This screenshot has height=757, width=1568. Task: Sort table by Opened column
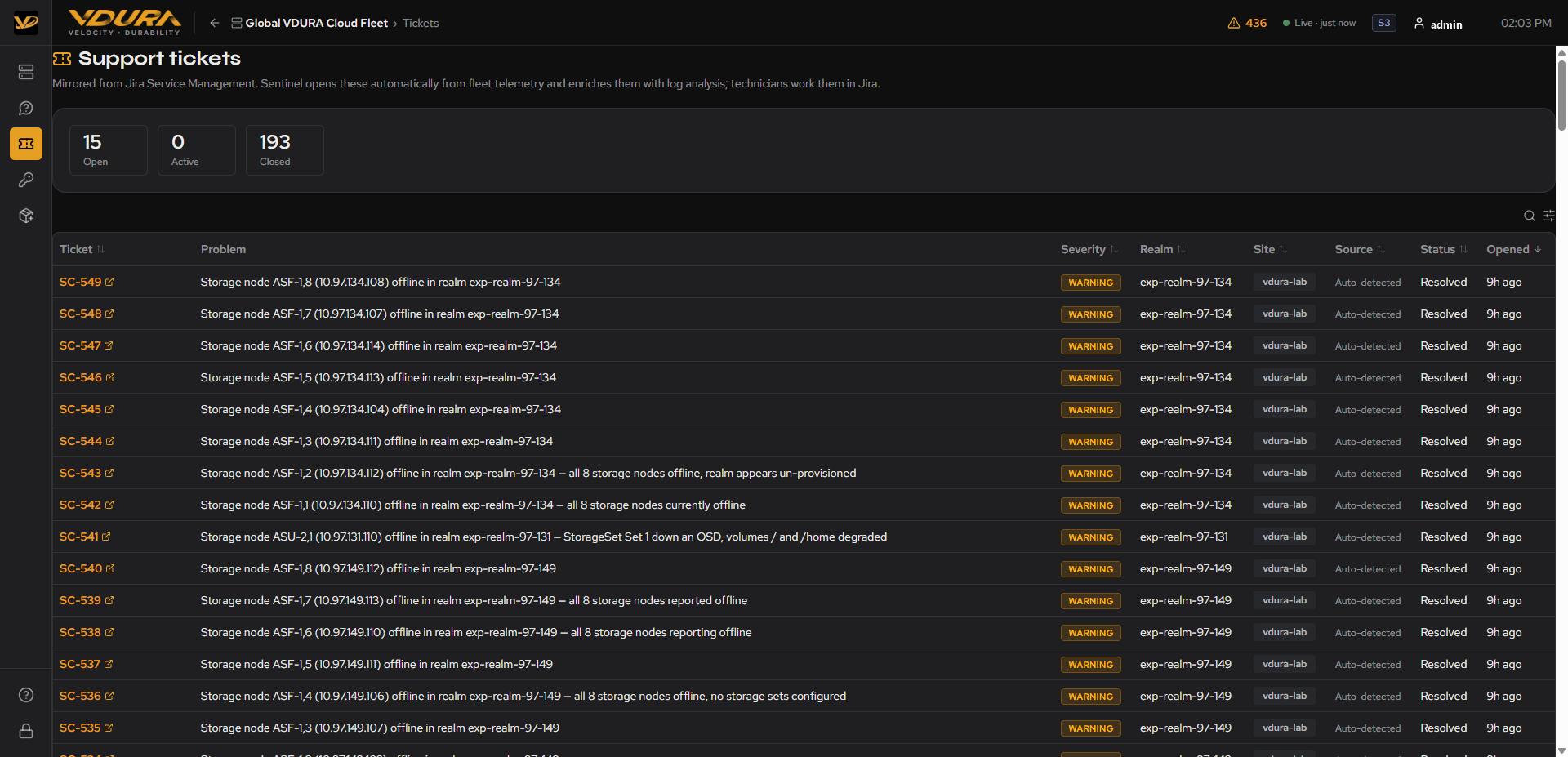point(1514,249)
